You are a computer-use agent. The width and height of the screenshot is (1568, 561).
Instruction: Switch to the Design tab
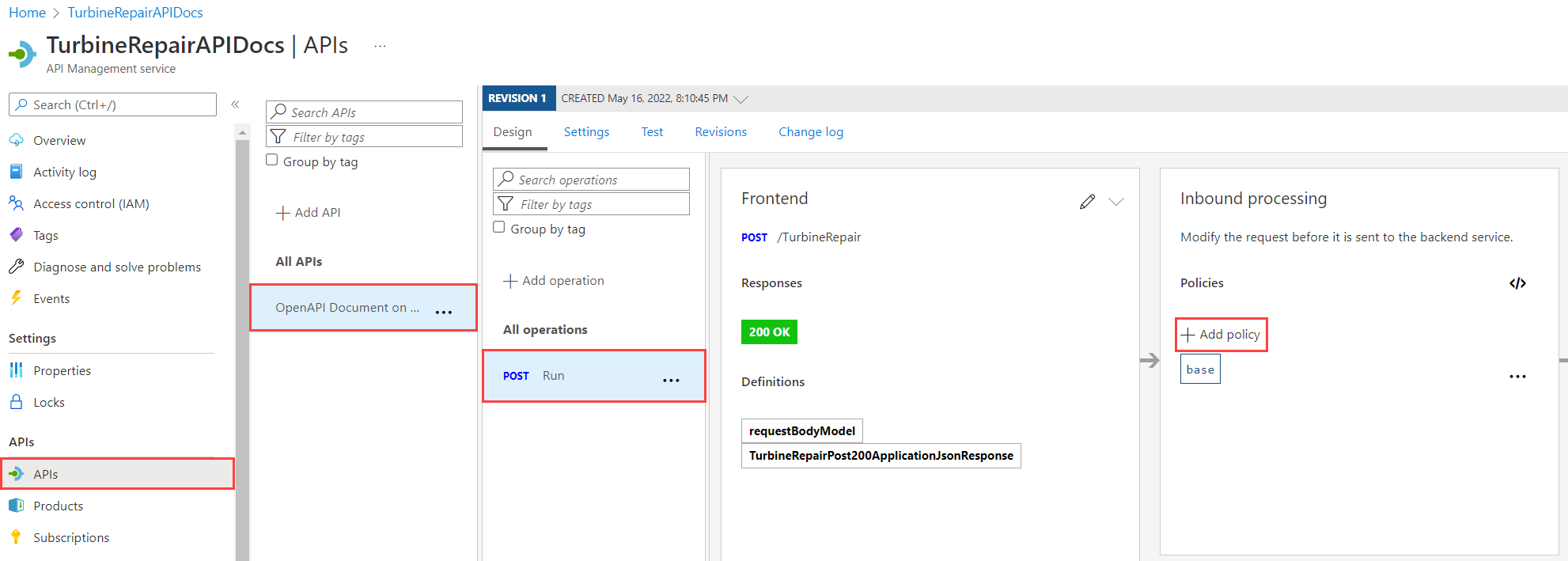pyautogui.click(x=513, y=132)
